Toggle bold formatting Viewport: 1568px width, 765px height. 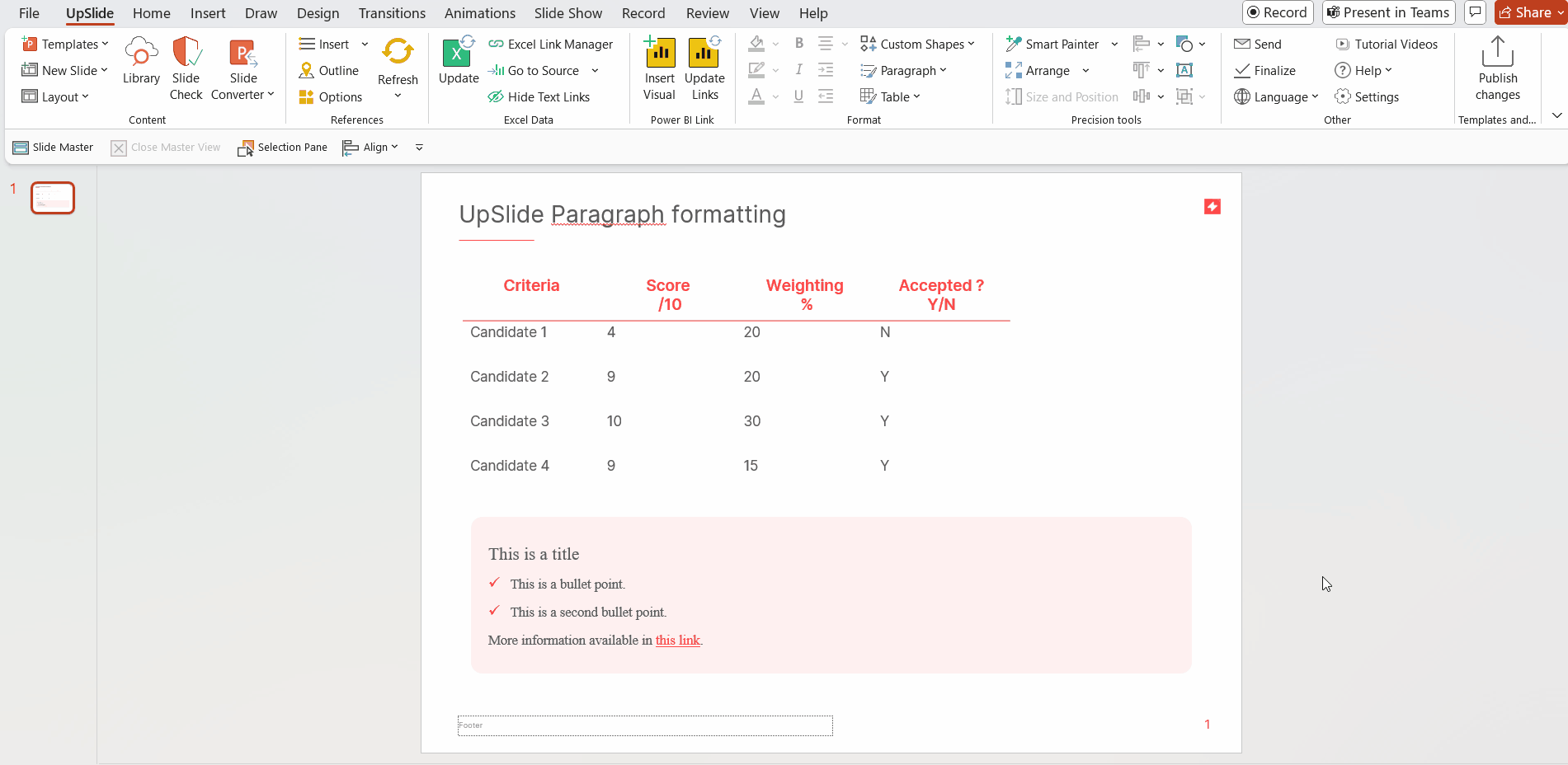(x=798, y=43)
